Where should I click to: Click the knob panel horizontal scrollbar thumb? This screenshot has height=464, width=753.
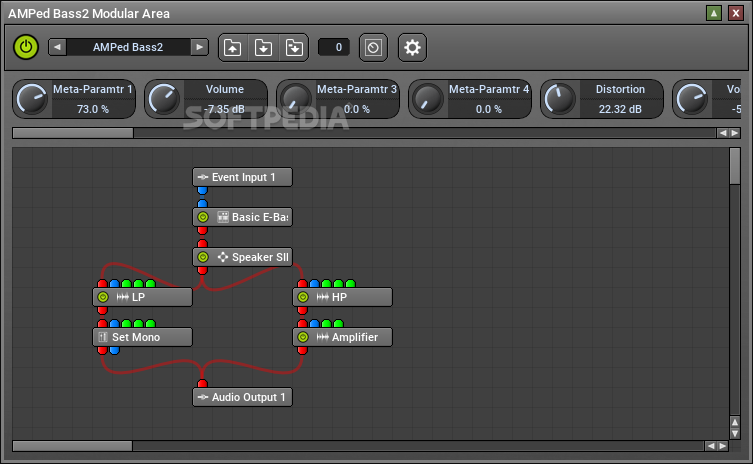tap(73, 133)
